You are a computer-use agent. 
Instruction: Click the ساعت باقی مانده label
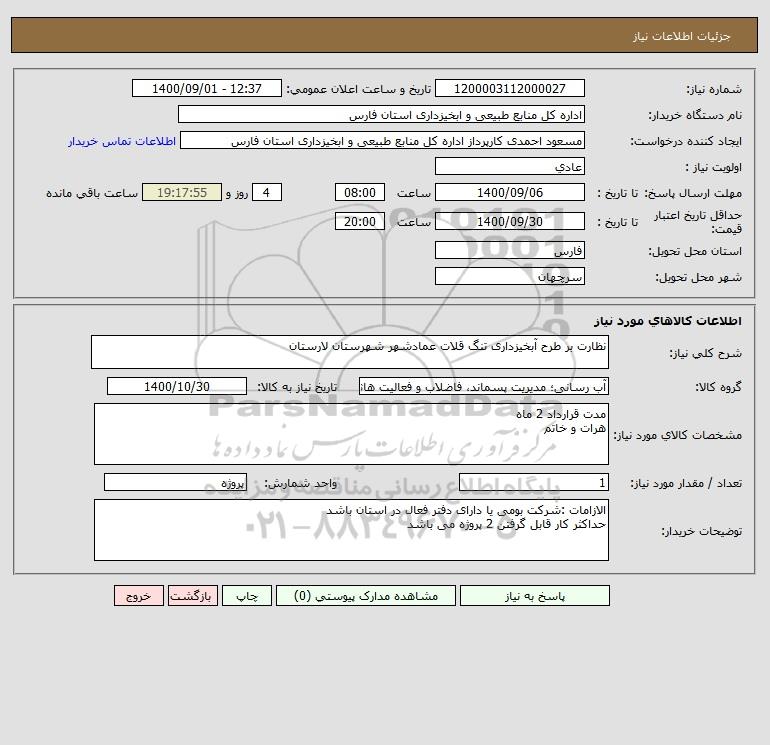(x=92, y=193)
